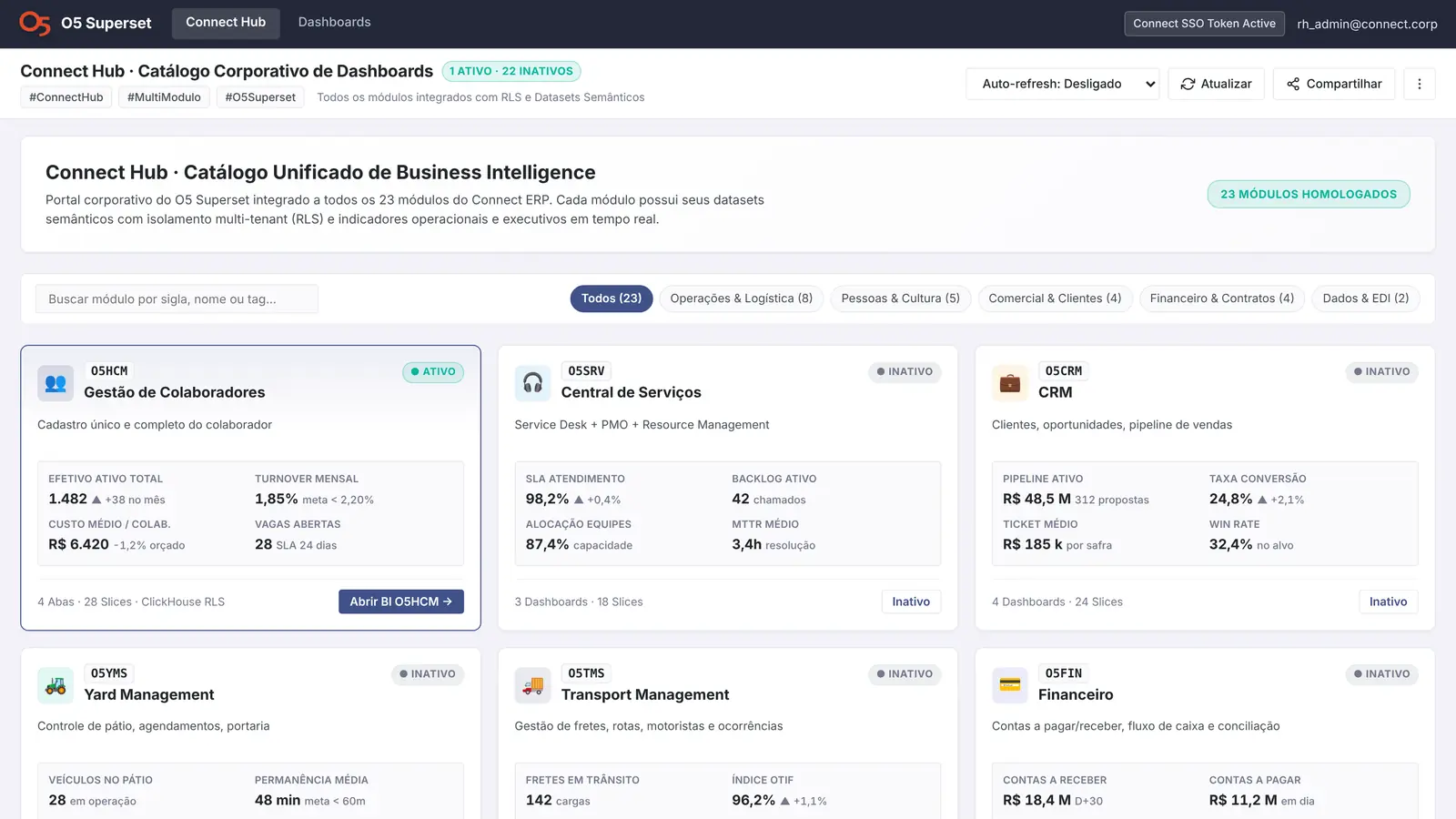Click the Transport Management truck icon

tap(532, 685)
